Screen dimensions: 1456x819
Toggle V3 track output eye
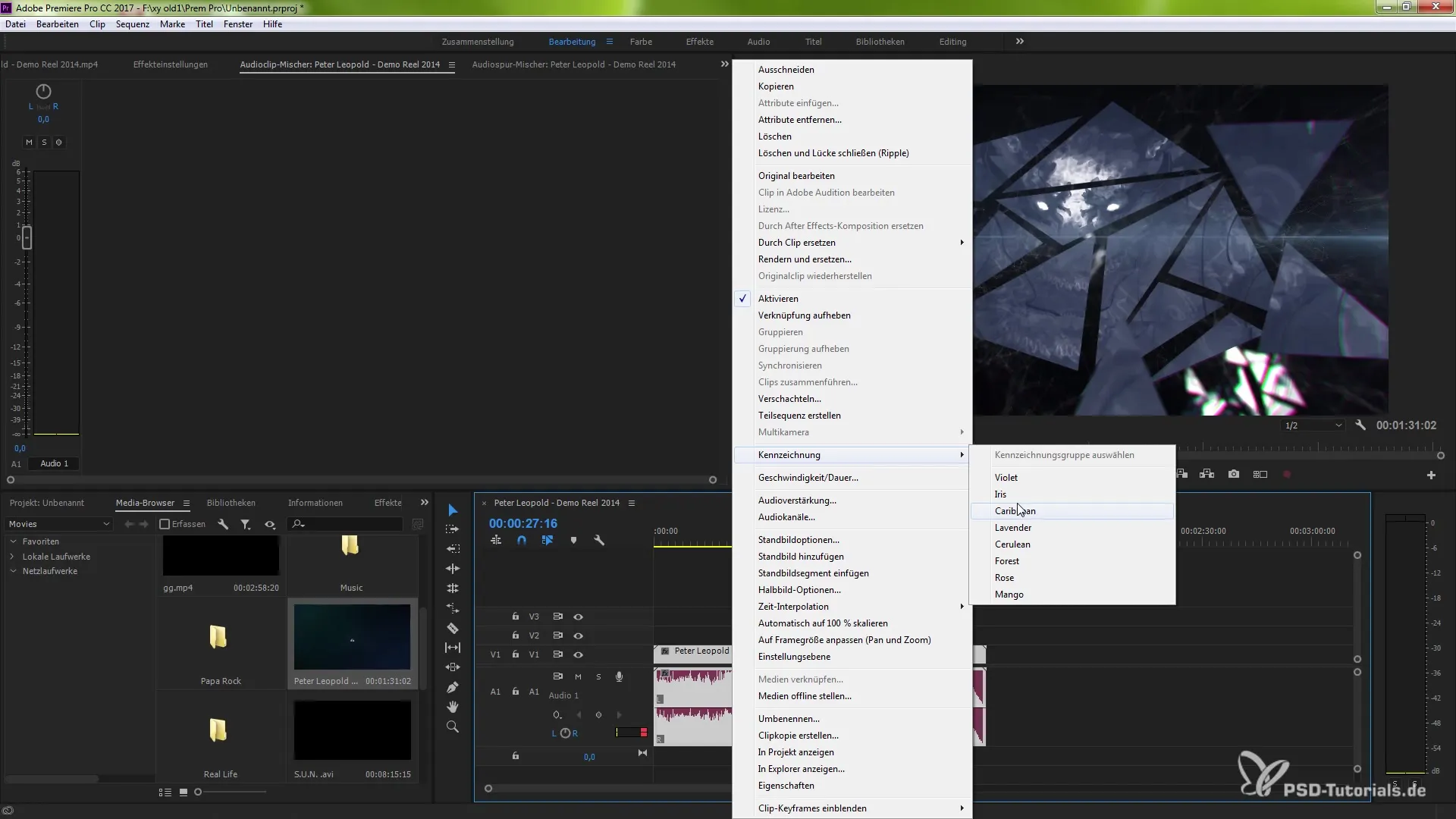tap(578, 617)
